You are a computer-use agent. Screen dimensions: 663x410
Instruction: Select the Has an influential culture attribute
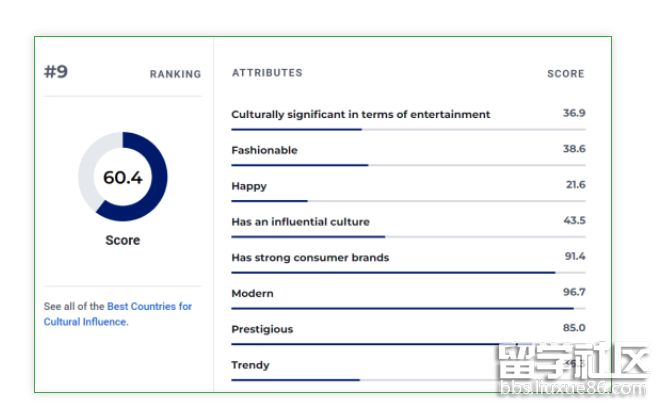[300, 222]
